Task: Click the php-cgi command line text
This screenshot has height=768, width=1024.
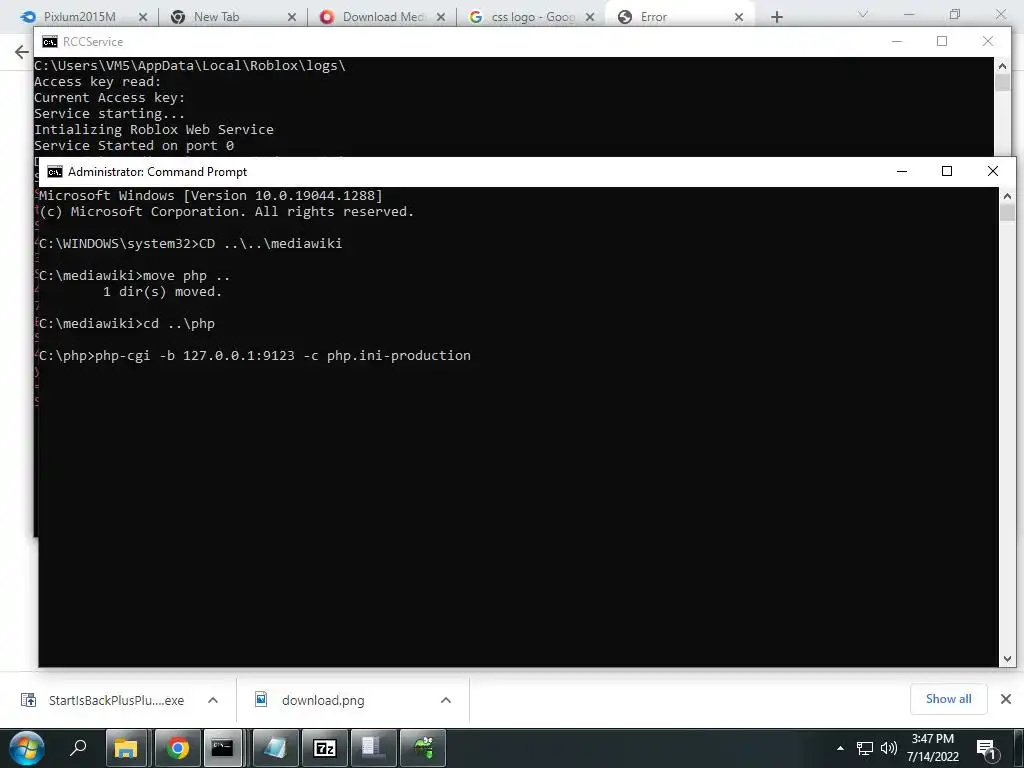Action: tap(255, 356)
